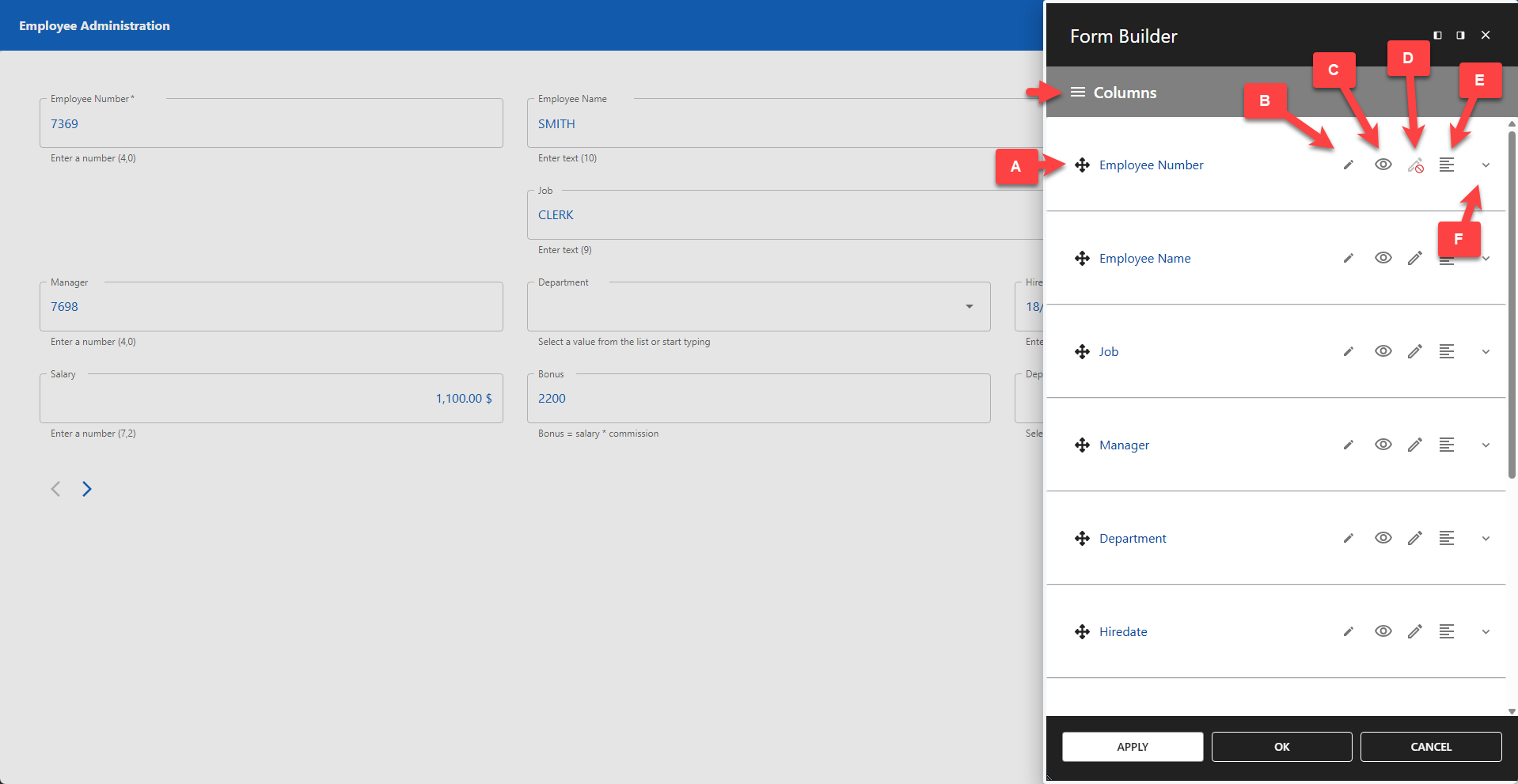Dock the Form Builder panel to the left

(1436, 35)
